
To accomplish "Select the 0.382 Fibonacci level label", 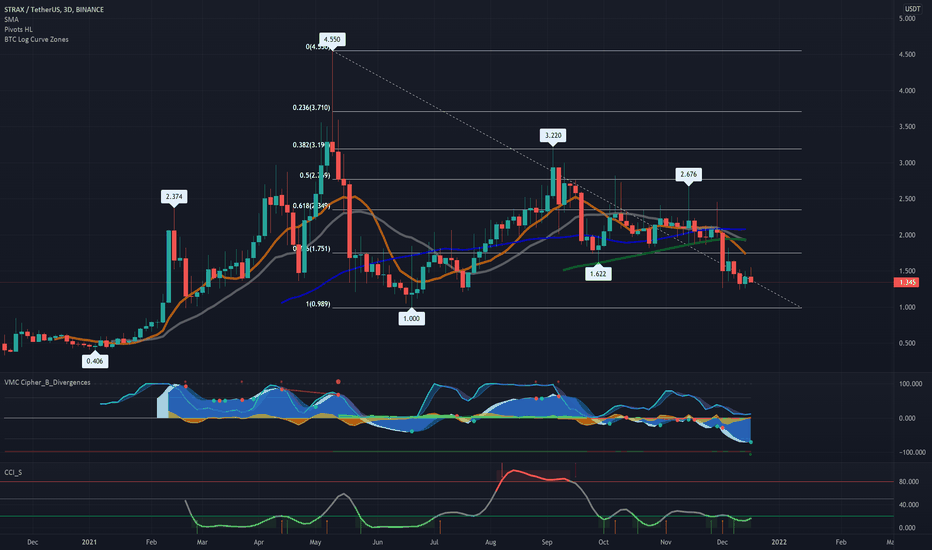I will (x=311, y=144).
